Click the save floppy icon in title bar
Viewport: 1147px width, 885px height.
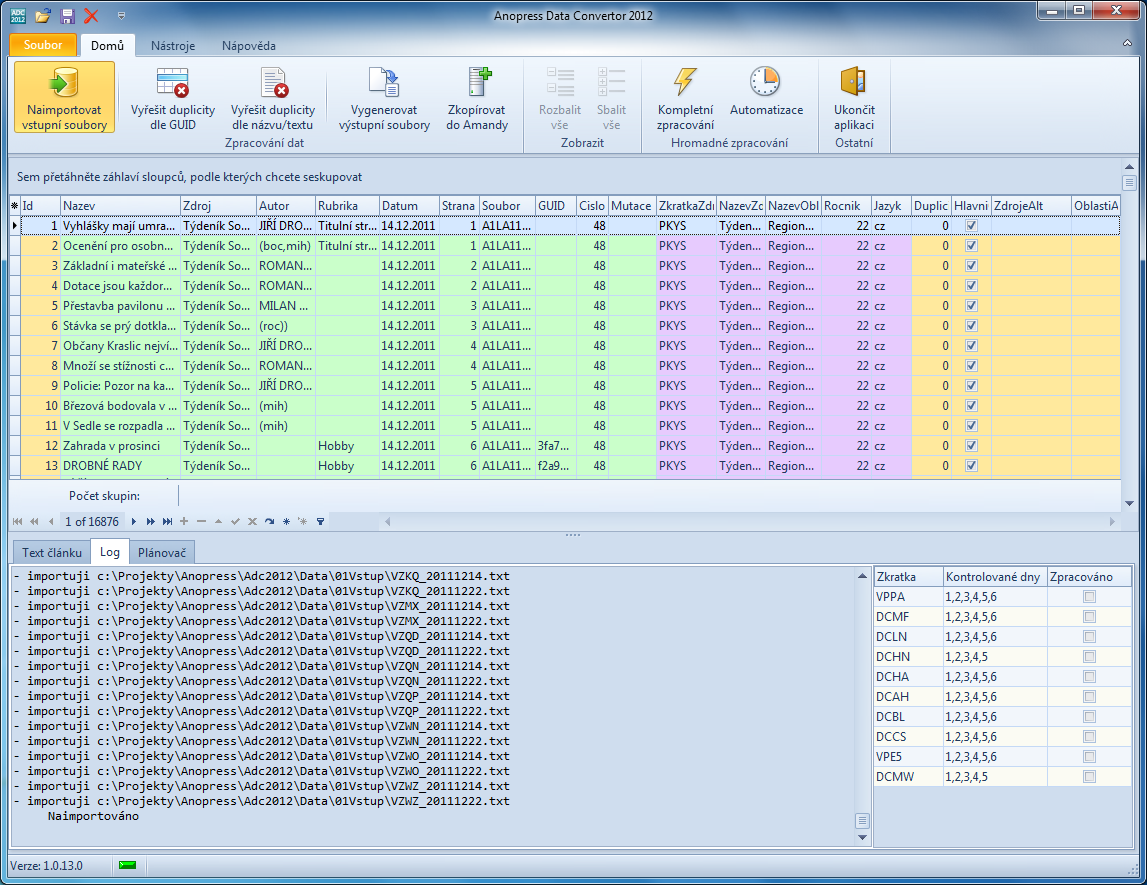point(68,16)
